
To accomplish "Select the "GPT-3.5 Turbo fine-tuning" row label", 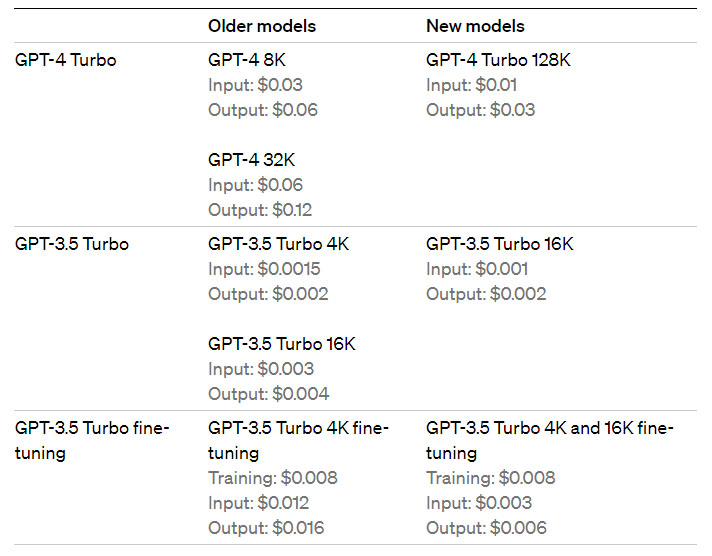I will [x=92, y=440].
